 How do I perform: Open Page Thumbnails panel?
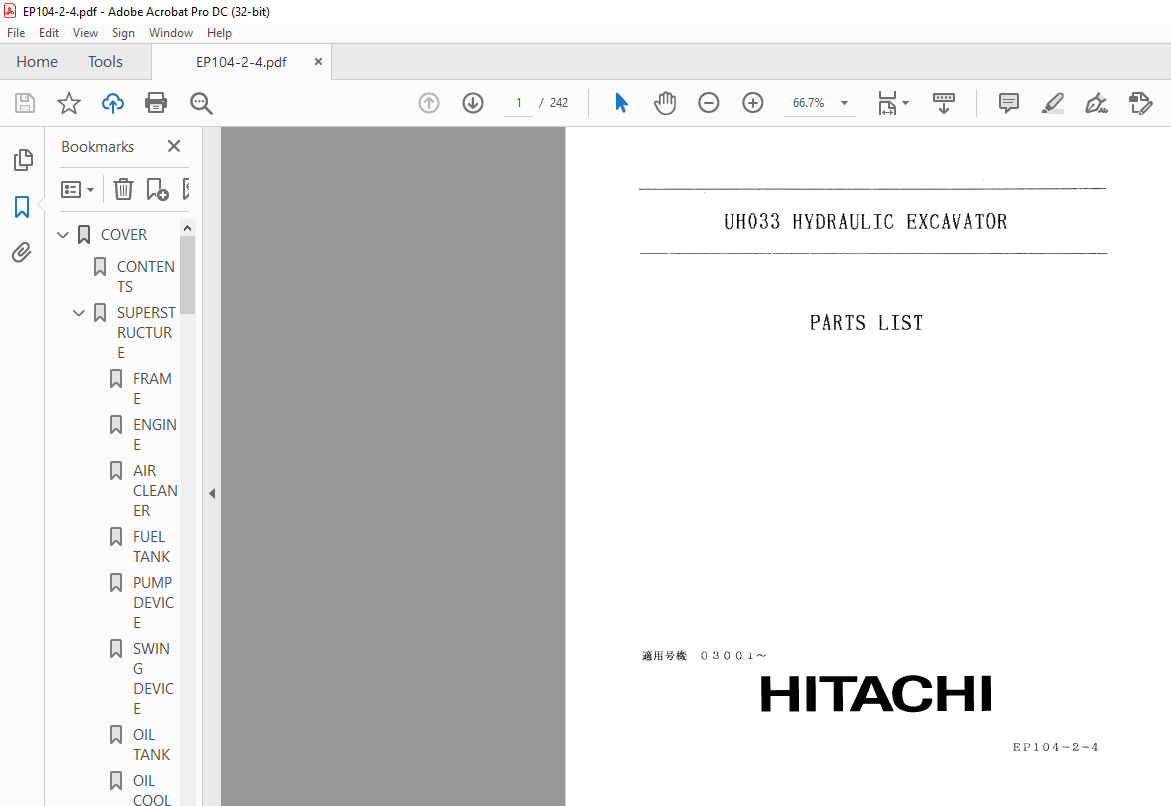[x=22, y=159]
